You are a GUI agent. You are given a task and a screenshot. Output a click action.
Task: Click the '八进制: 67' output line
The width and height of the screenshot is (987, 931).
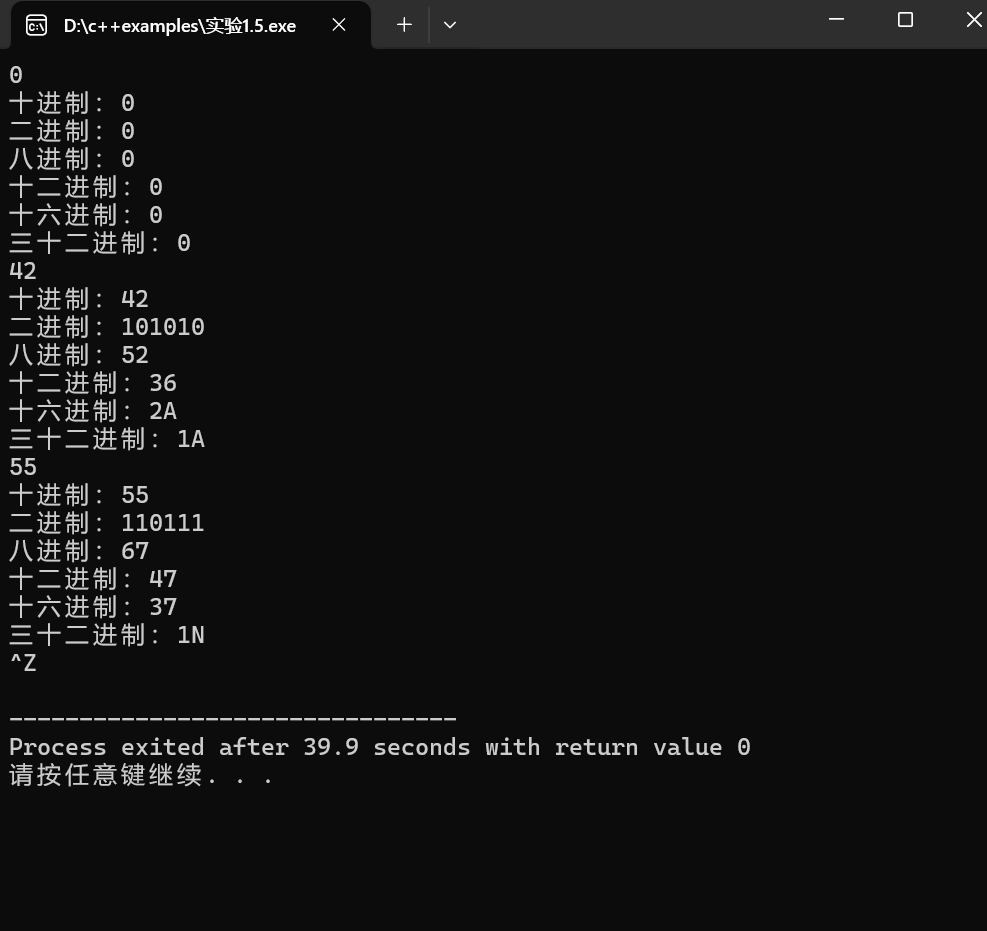(79, 551)
